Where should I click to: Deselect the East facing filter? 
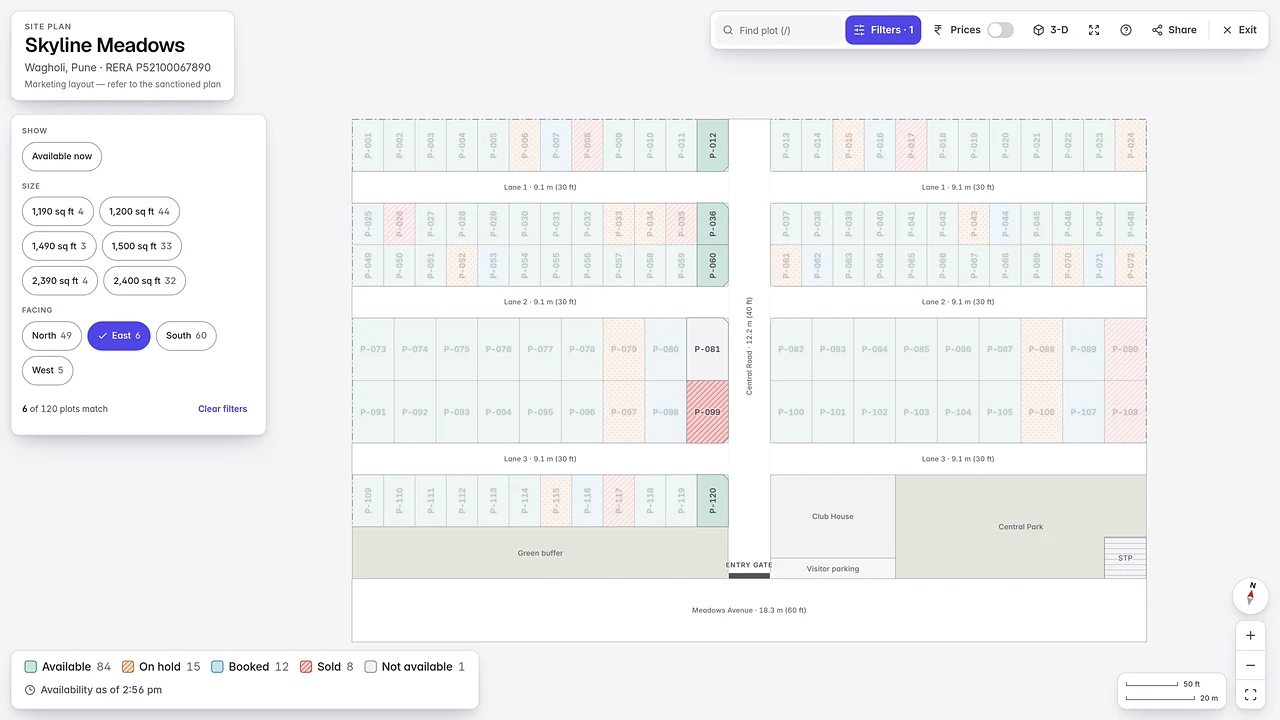(x=119, y=336)
